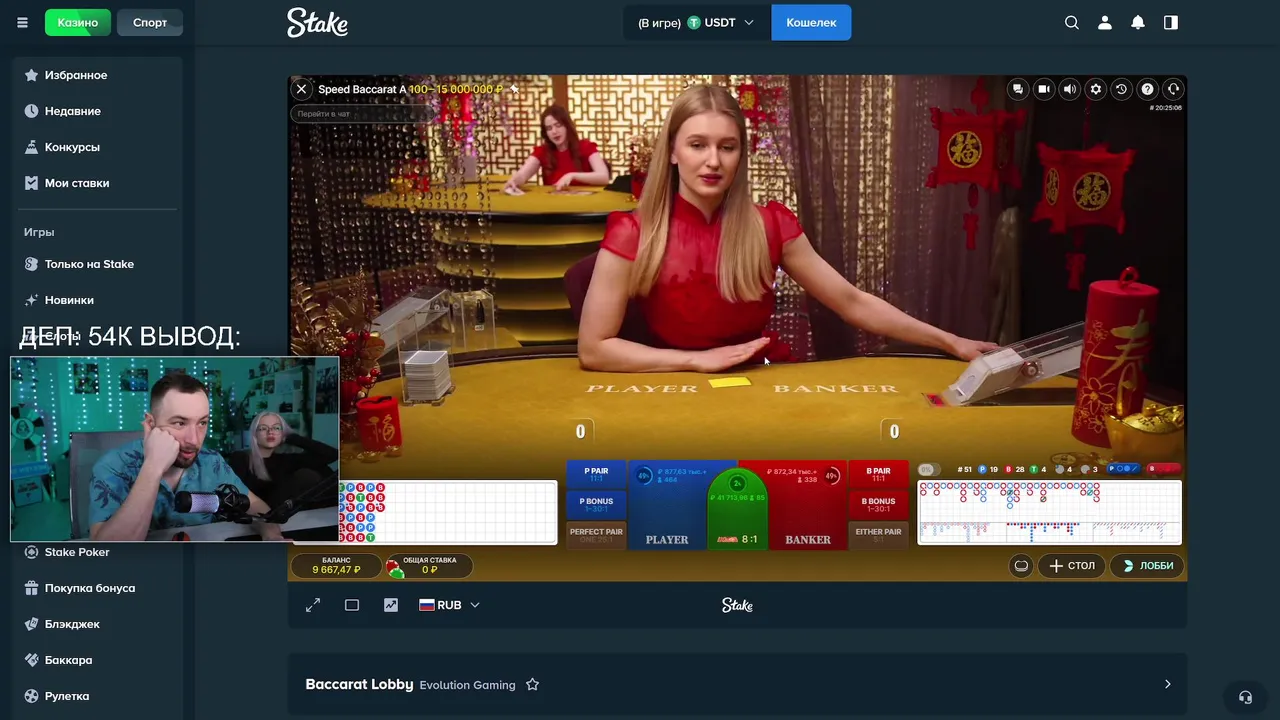Bet on B PAIR 11:1
Screen dimensions: 1280x720
pos(878,475)
